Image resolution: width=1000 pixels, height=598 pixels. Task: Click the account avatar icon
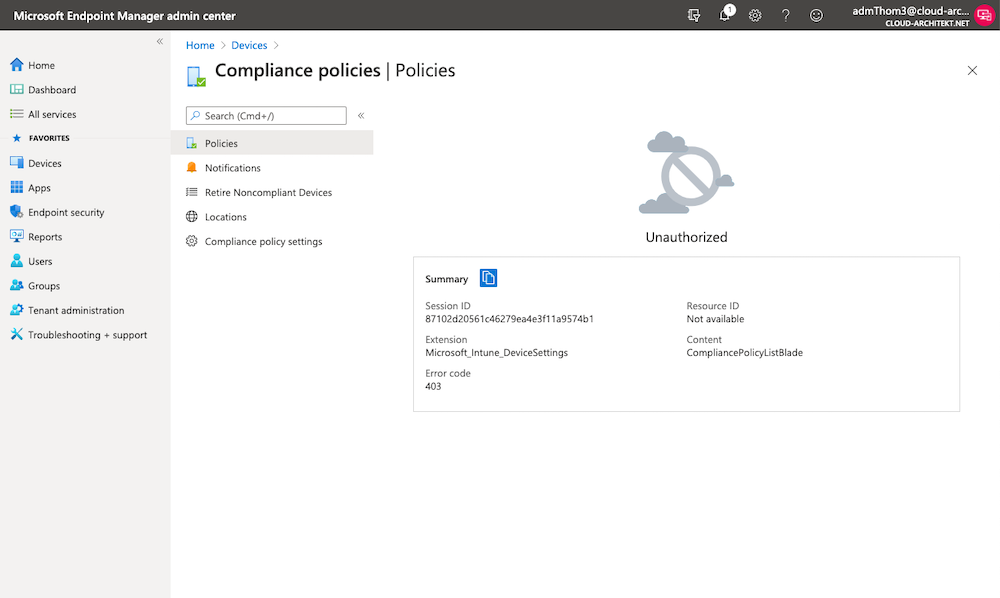coord(984,15)
